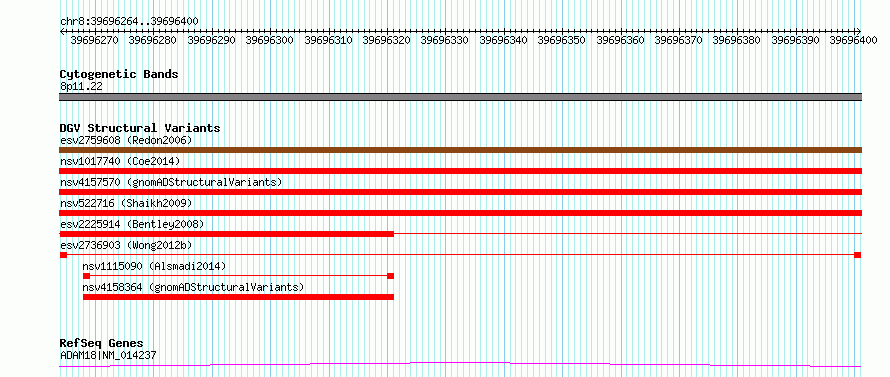Click the chr8:39696264..39696400 coordinate label
This screenshot has width=890, height=377.
point(129,22)
